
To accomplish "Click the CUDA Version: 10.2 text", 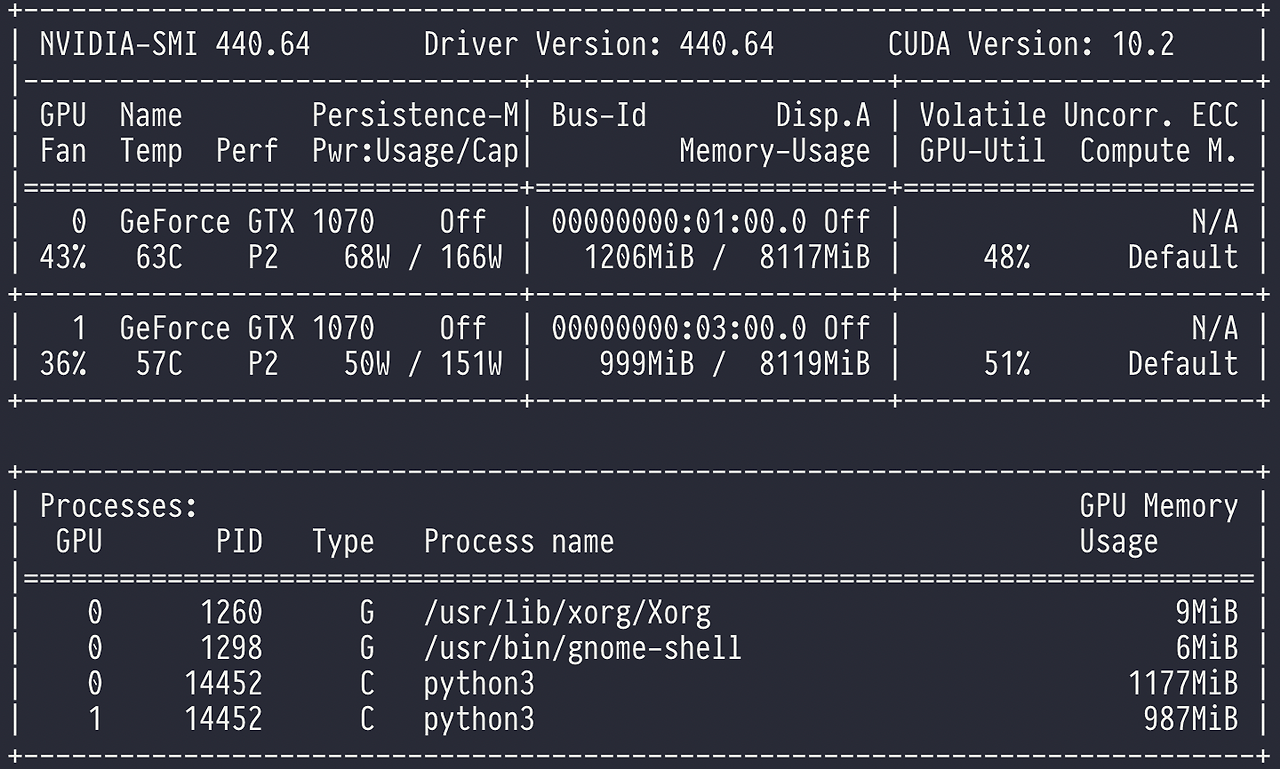I will pos(1031,44).
